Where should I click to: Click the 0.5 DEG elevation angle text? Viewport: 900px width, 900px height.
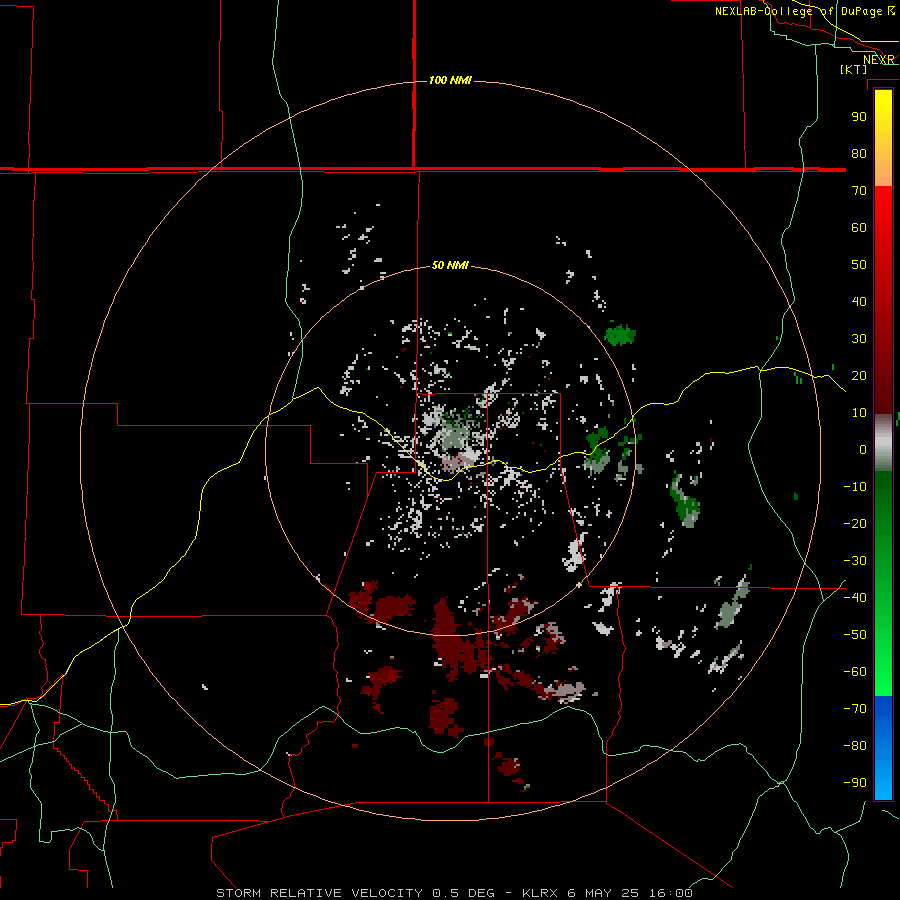point(463,893)
